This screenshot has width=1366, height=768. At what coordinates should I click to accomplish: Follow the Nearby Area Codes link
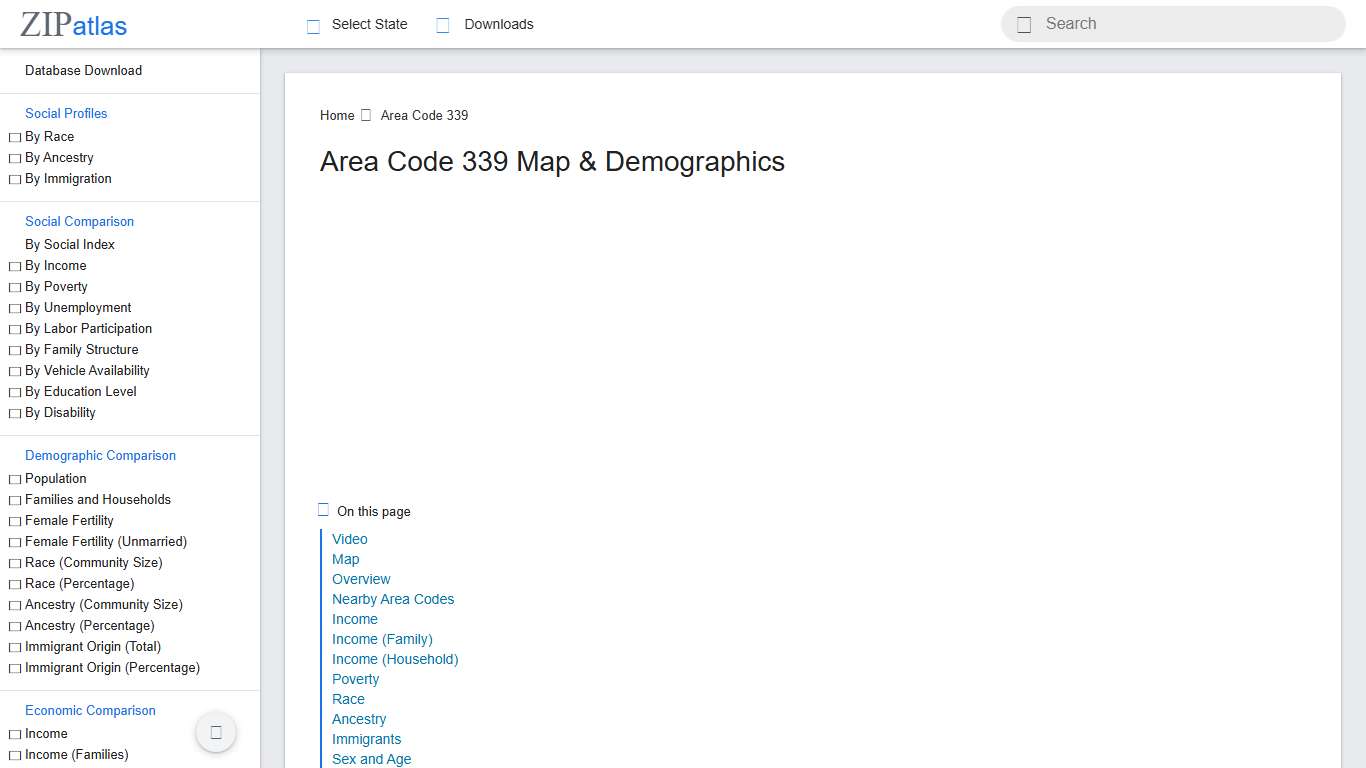[393, 599]
